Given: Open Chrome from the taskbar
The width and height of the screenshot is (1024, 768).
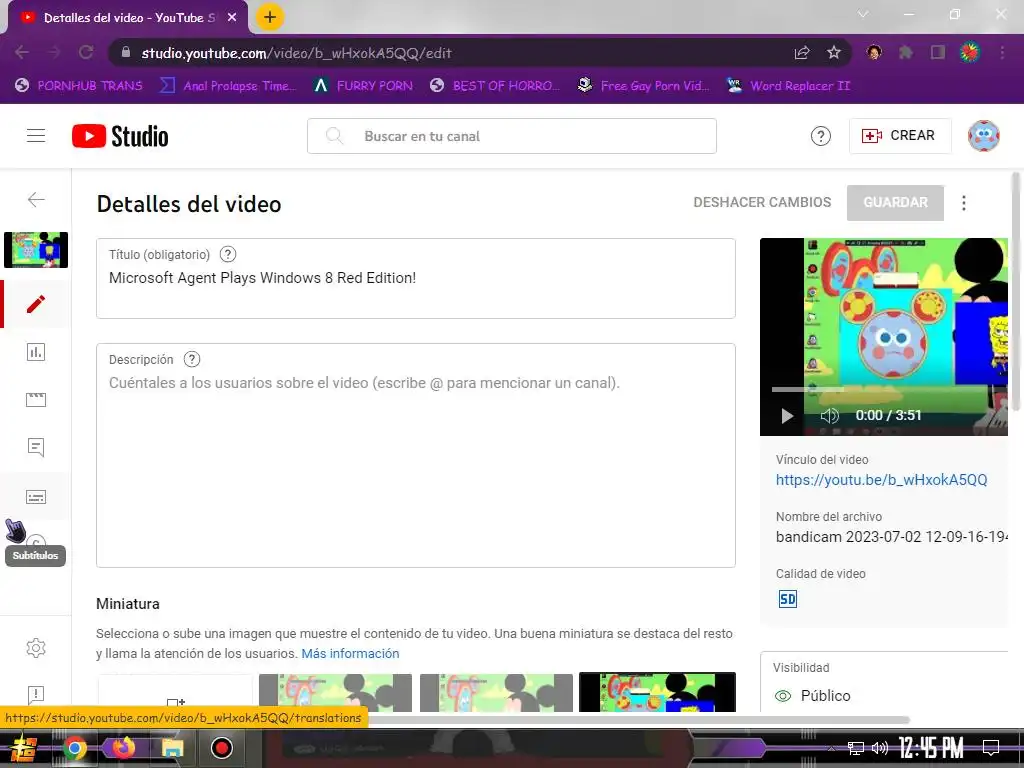Looking at the screenshot, I should tap(74, 748).
